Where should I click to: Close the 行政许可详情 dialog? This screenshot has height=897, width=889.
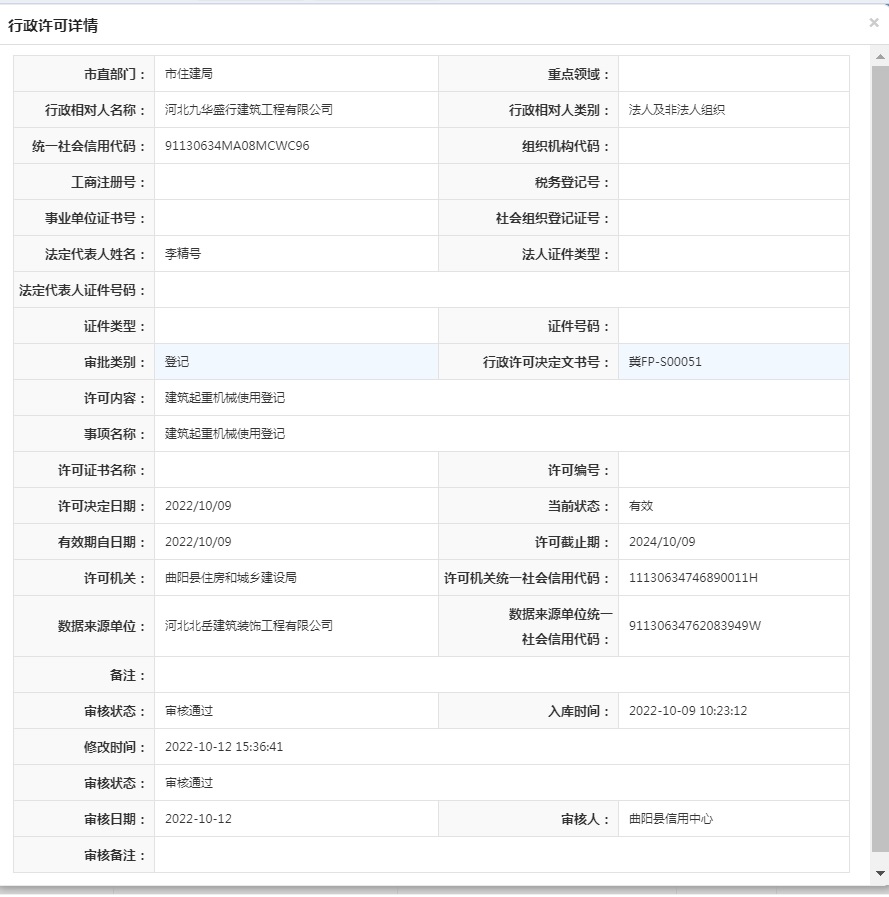tap(874, 22)
